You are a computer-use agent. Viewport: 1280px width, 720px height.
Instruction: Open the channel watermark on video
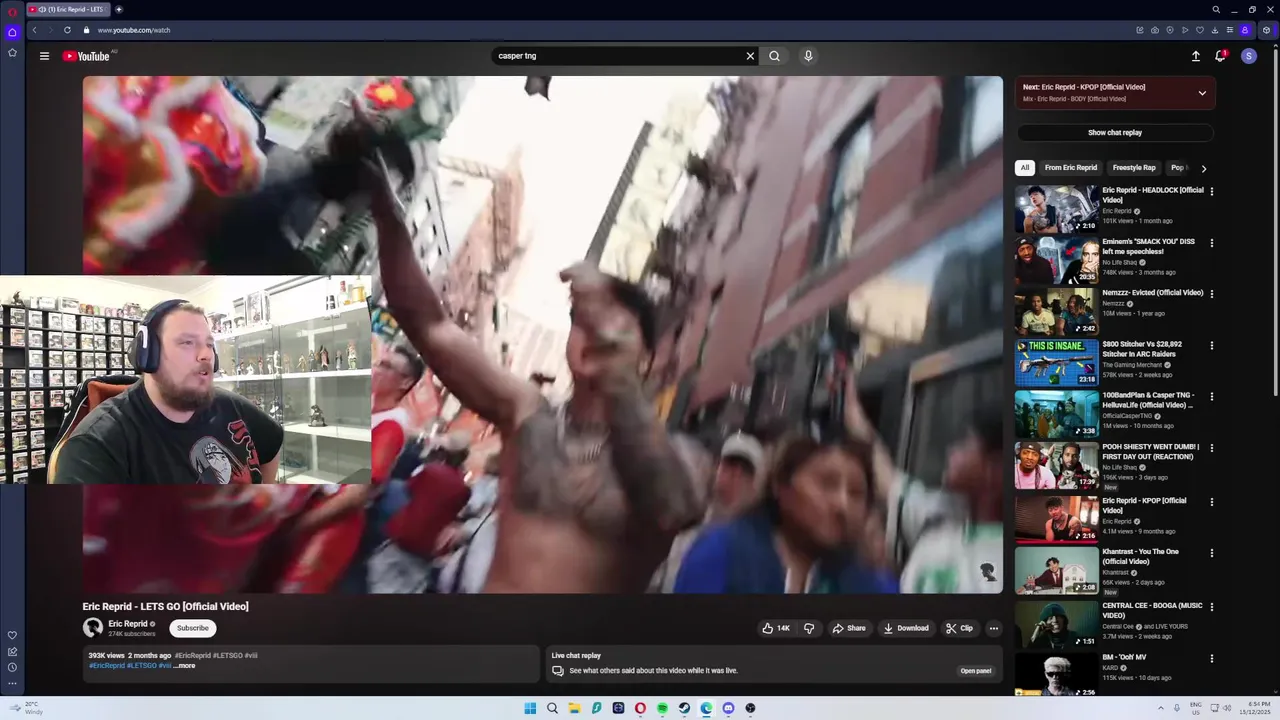[x=987, y=571]
